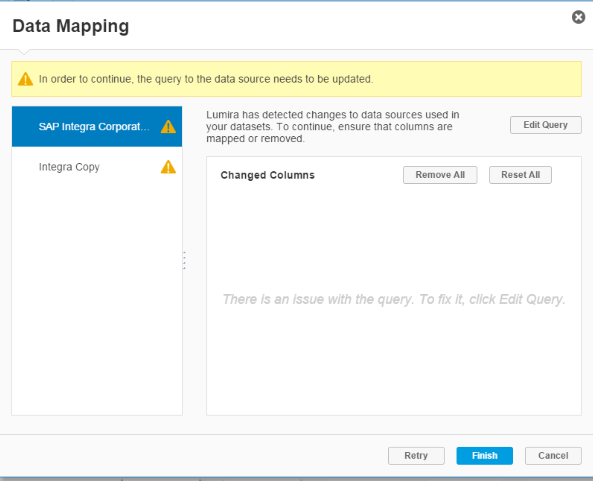
Task: Click the Data Mapping dialog title
Action: pyautogui.click(x=70, y=26)
